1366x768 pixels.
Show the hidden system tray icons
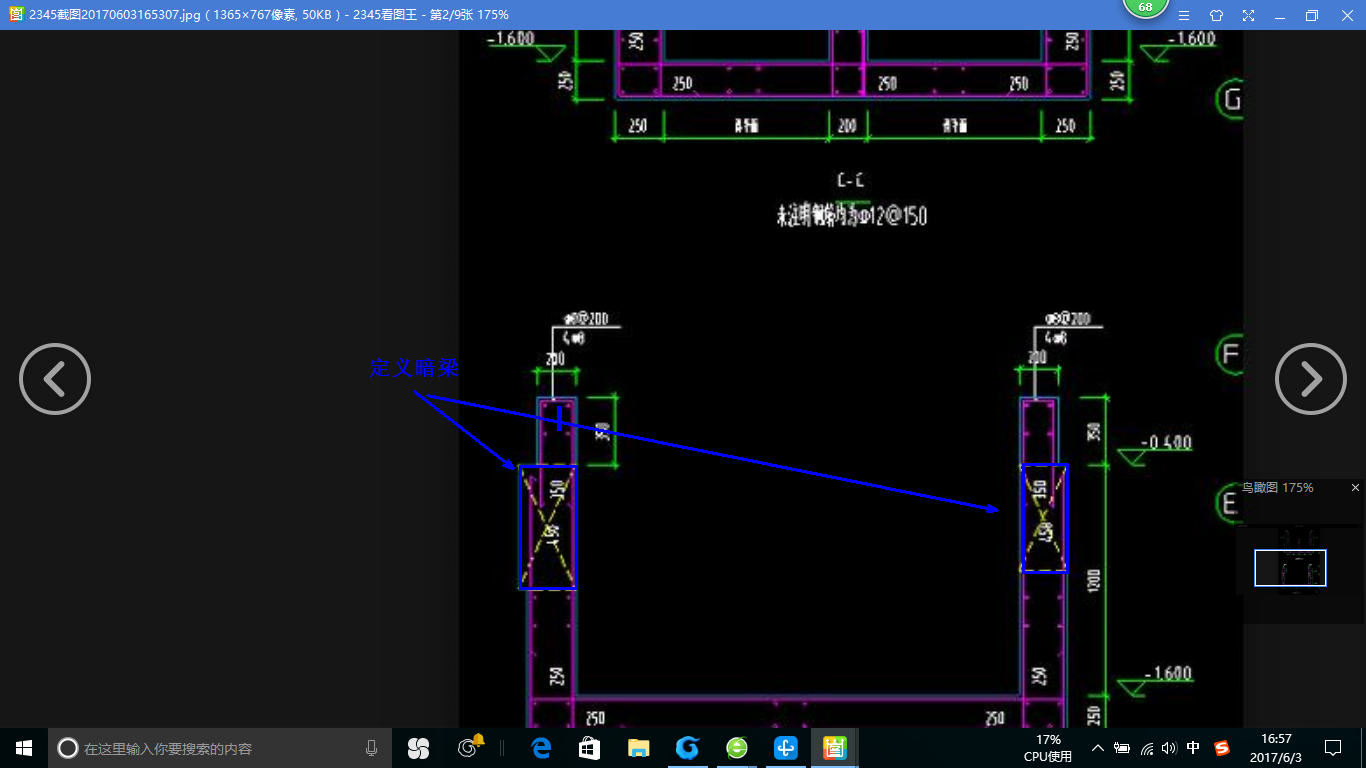[x=1097, y=748]
